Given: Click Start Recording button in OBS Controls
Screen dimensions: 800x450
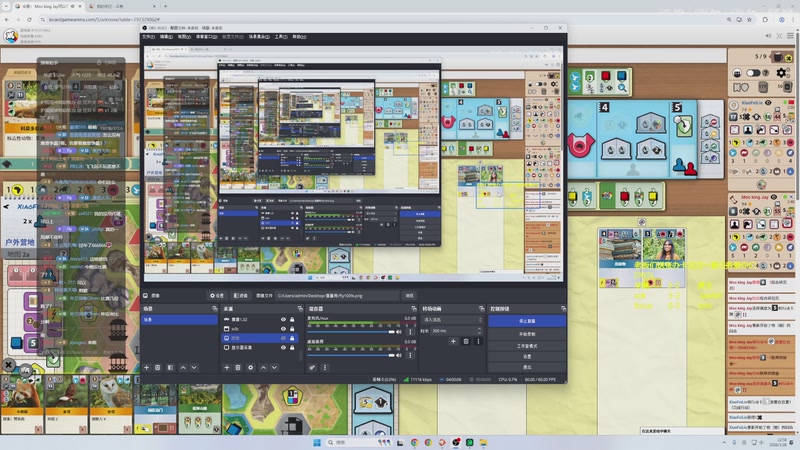Looking at the screenshot, I should click(x=527, y=334).
